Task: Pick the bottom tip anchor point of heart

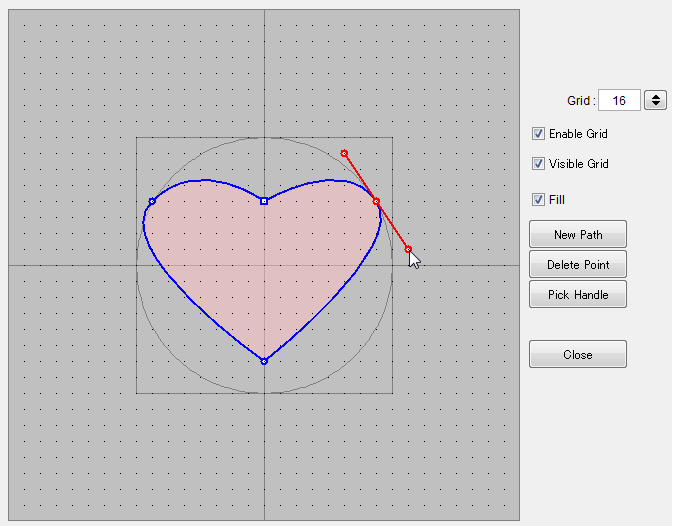Action: pyautogui.click(x=264, y=361)
